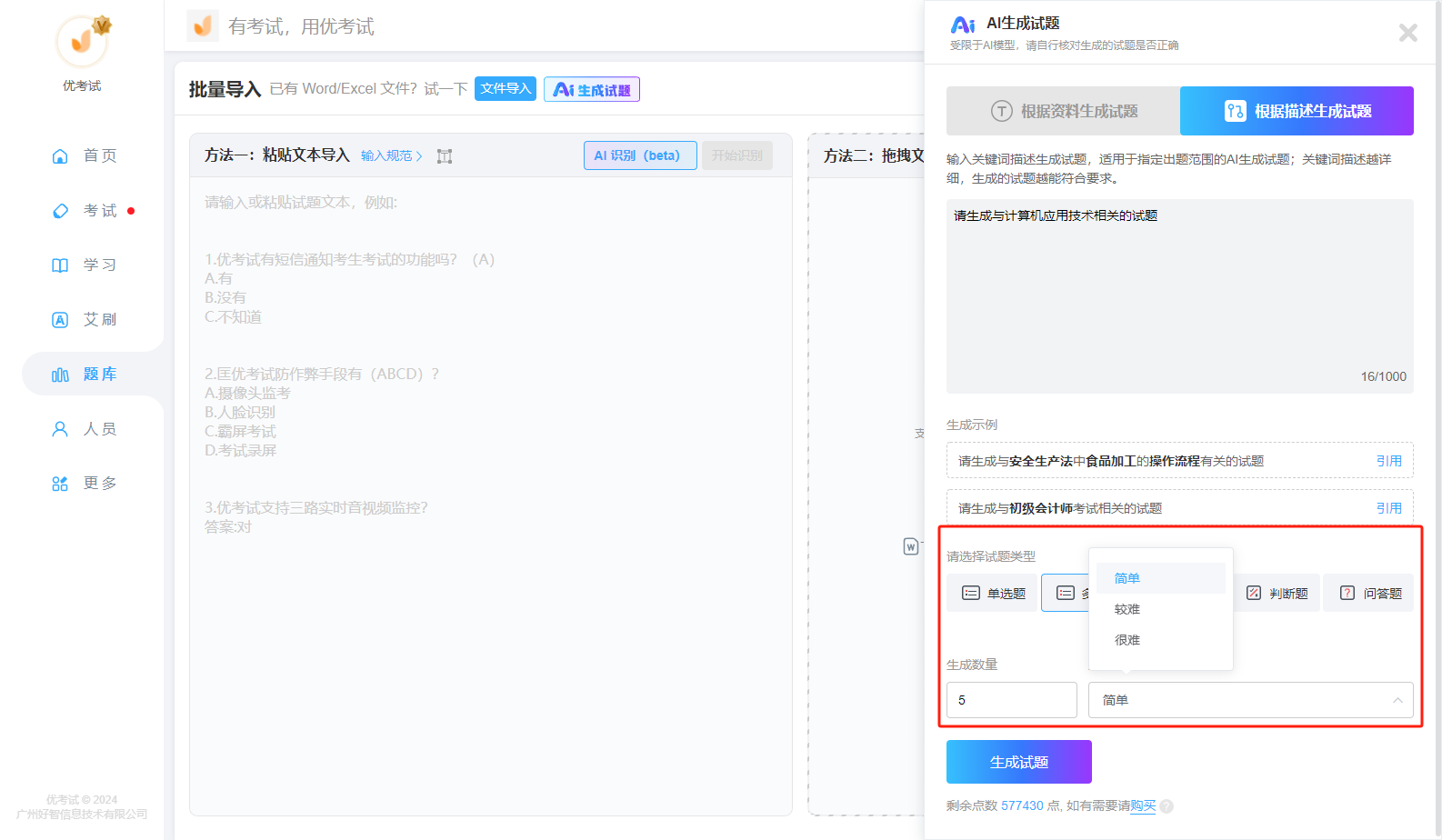Click the bar chart icon beside 题库
This screenshot has width=1442, height=840.
pos(60,374)
